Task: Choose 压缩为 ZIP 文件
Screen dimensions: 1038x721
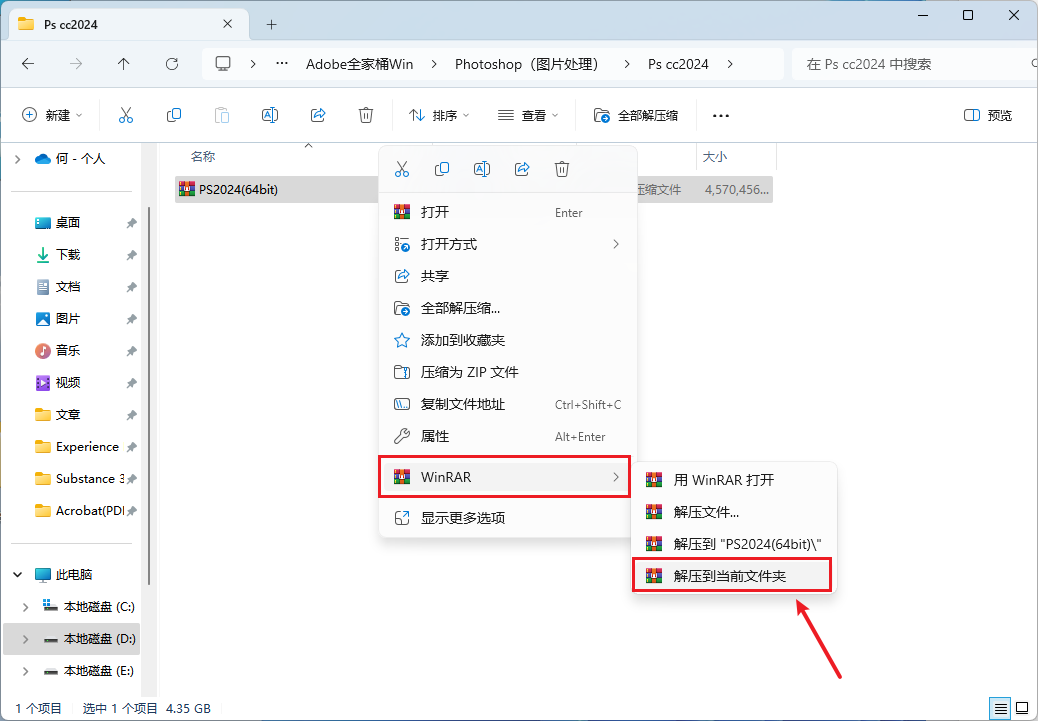Action: [x=508, y=372]
